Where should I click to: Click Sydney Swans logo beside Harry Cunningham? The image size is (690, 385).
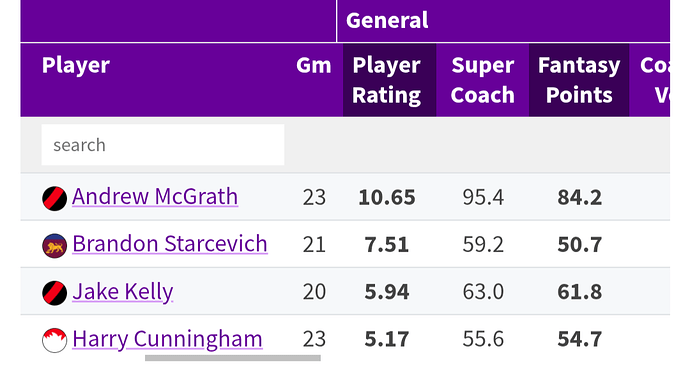click(x=55, y=340)
